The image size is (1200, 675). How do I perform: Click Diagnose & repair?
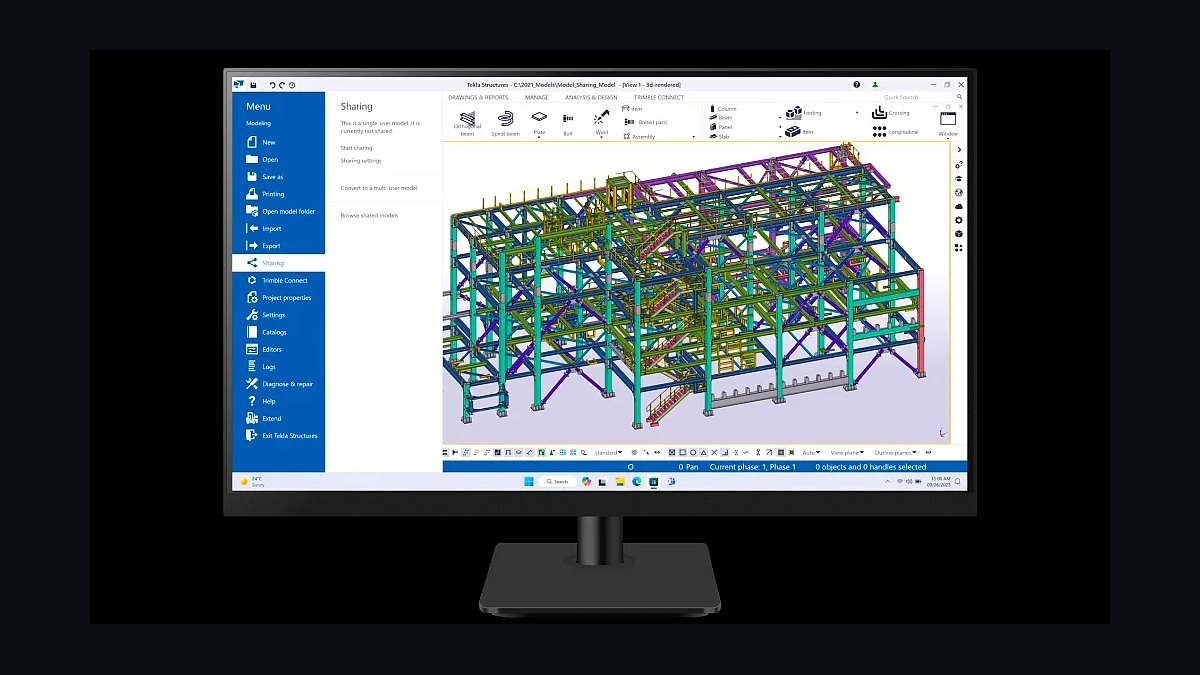[x=278, y=384]
